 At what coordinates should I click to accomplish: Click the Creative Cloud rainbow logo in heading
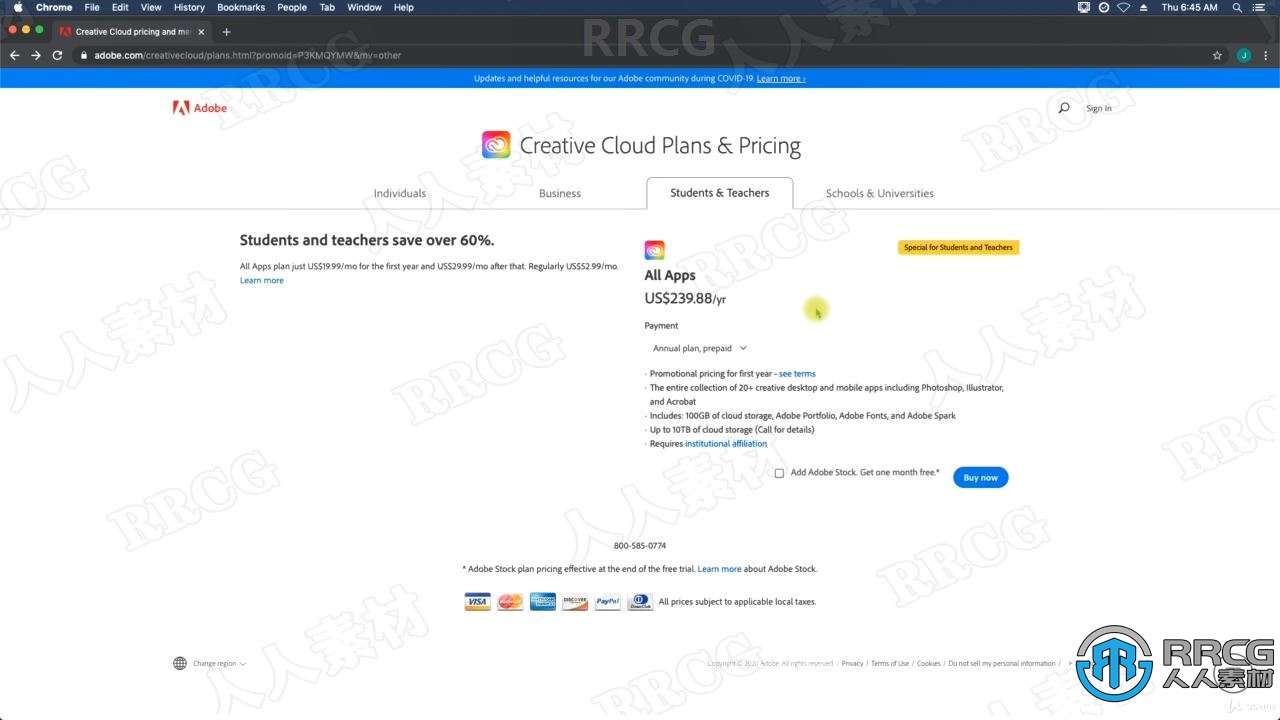pyautogui.click(x=496, y=145)
